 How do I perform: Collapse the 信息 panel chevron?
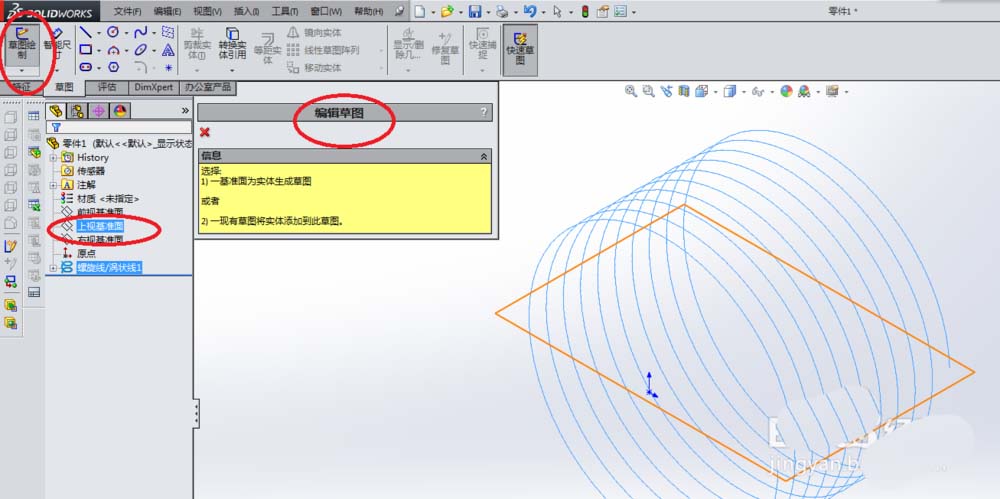(x=484, y=156)
